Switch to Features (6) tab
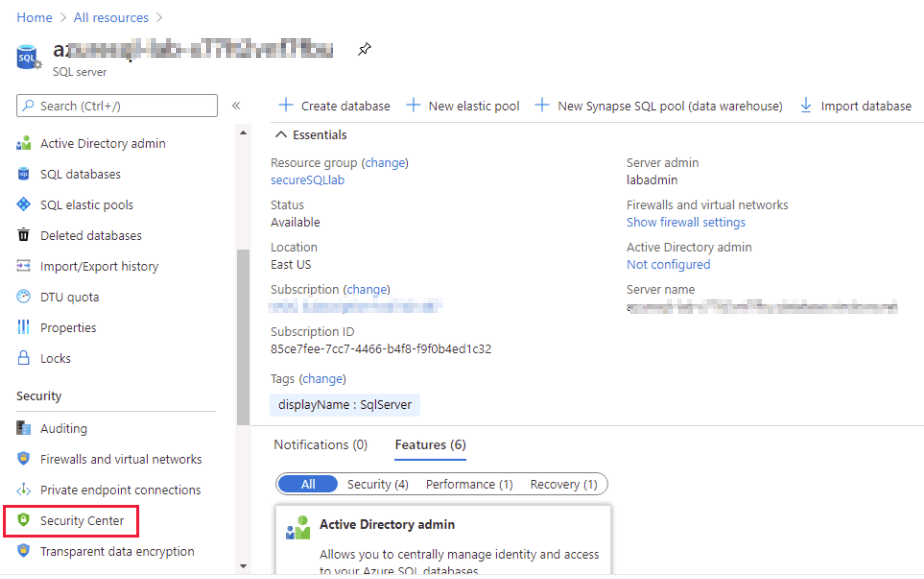 [x=430, y=445]
